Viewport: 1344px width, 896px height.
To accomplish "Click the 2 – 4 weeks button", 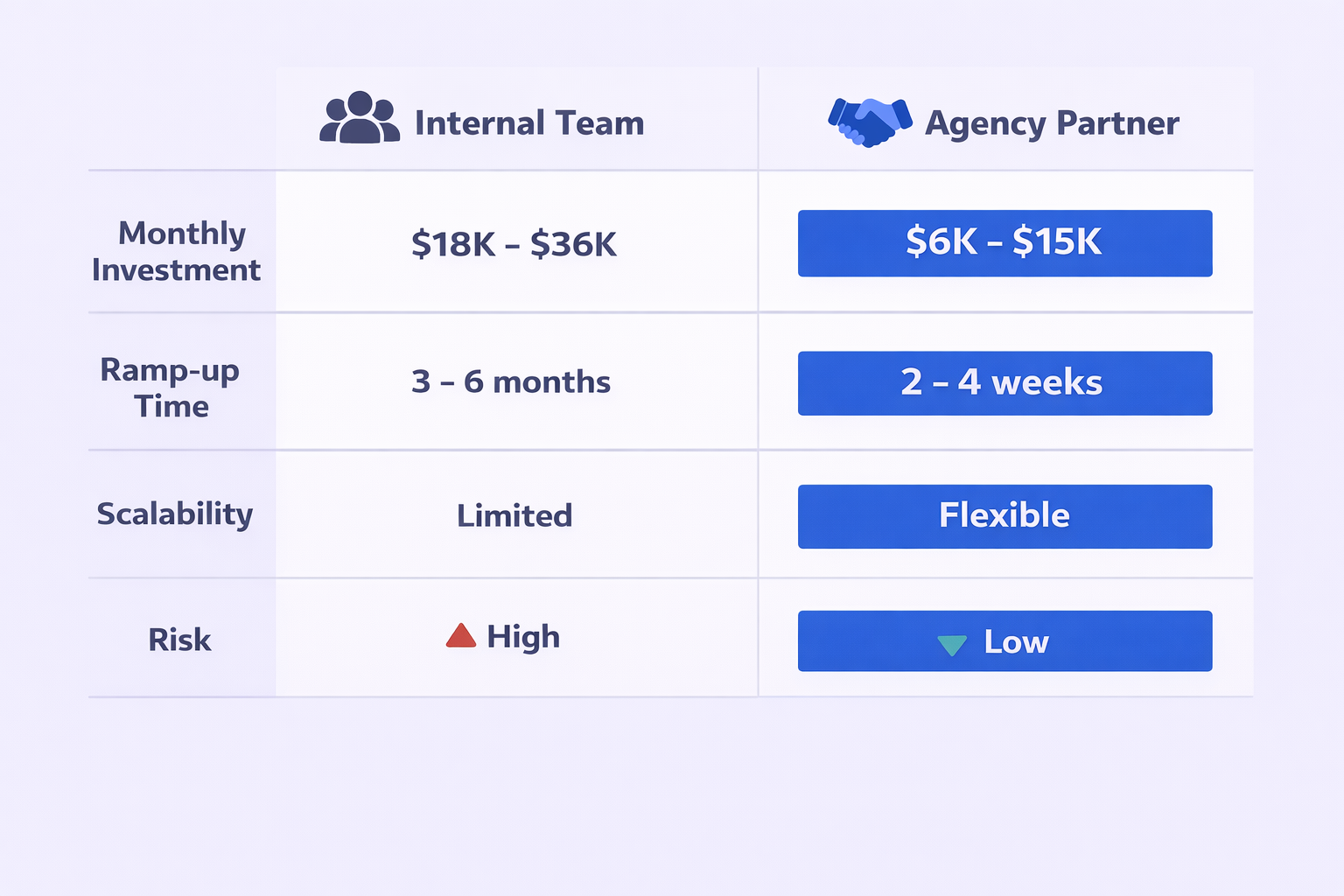I will 1004,383.
